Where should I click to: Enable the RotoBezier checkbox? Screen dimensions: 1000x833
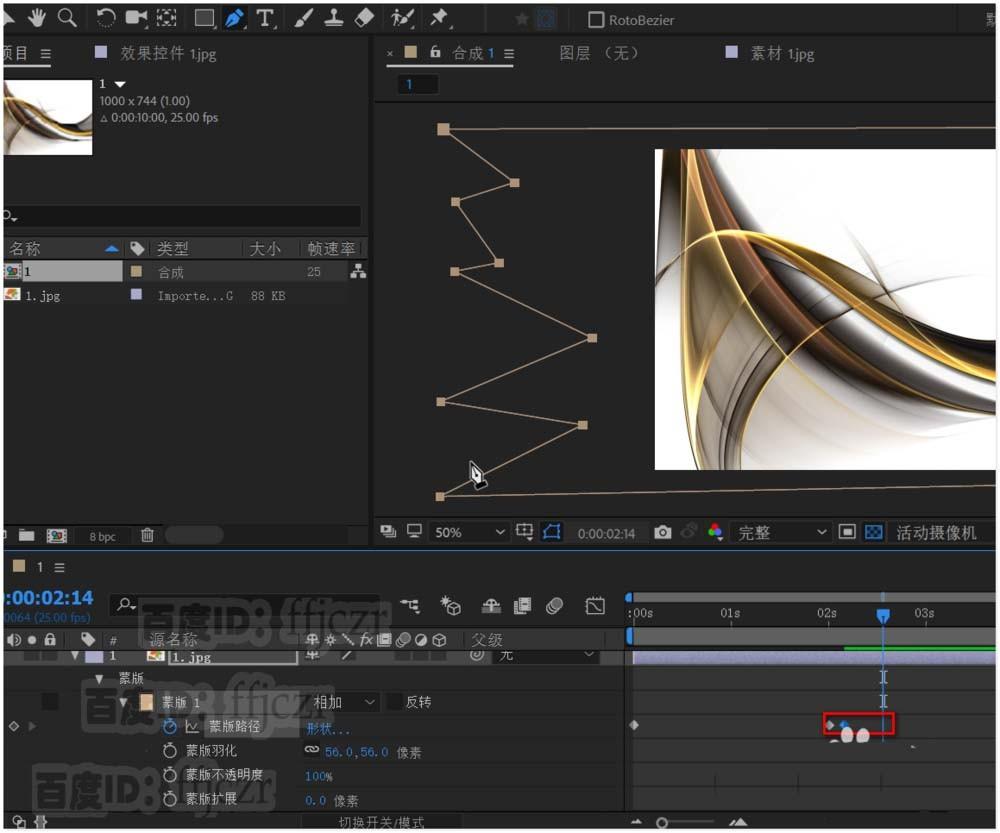(596, 19)
